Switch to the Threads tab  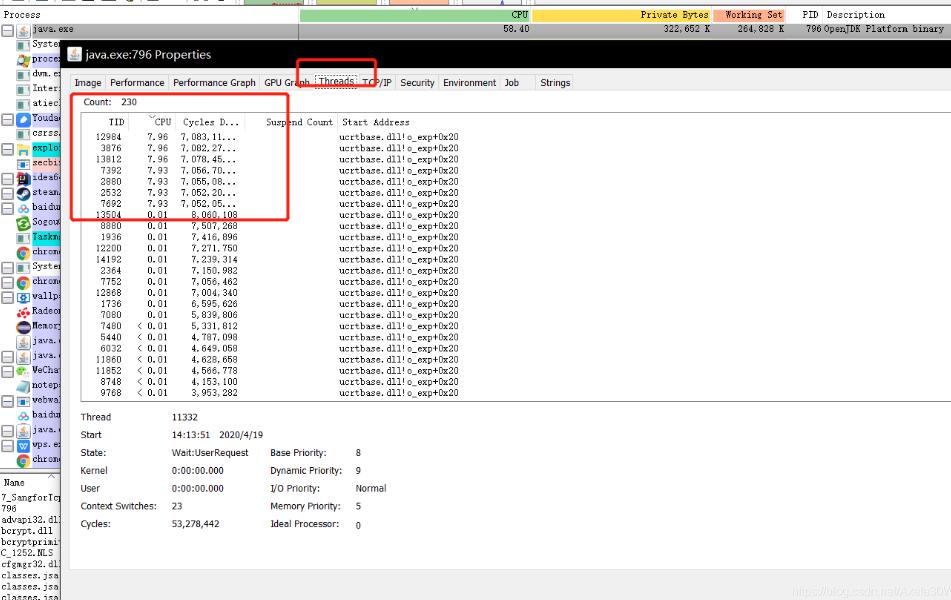pyautogui.click(x=337, y=81)
